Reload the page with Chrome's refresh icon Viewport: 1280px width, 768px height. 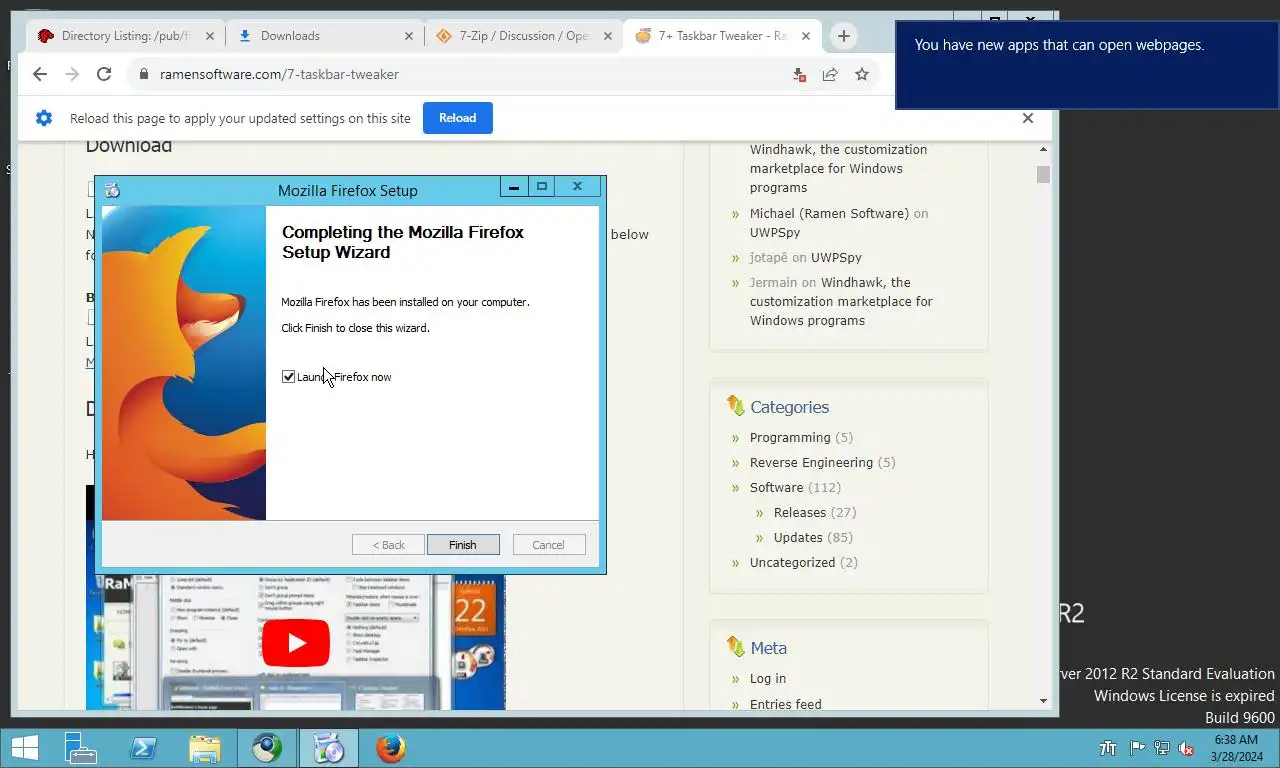104,74
